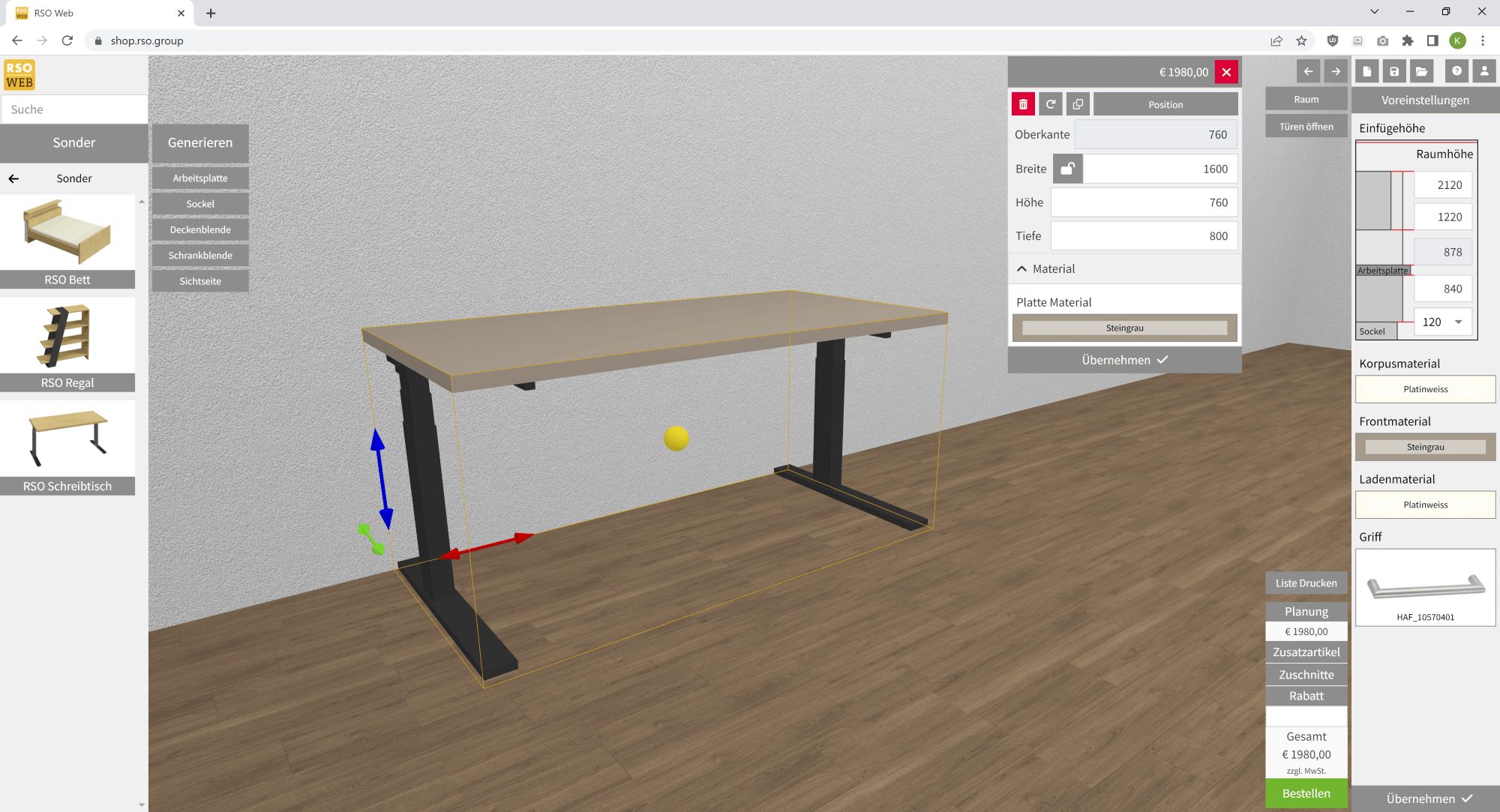
Task: Open the Sockel height 120 dropdown
Action: coord(1458,322)
